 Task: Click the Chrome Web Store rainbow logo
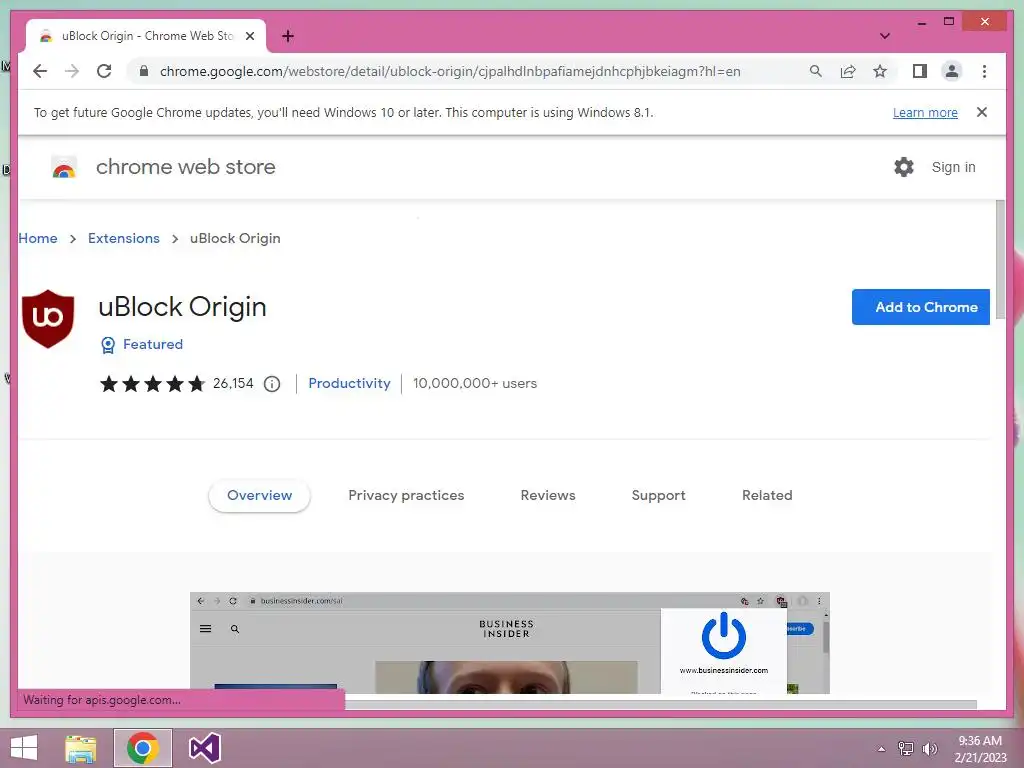64,167
